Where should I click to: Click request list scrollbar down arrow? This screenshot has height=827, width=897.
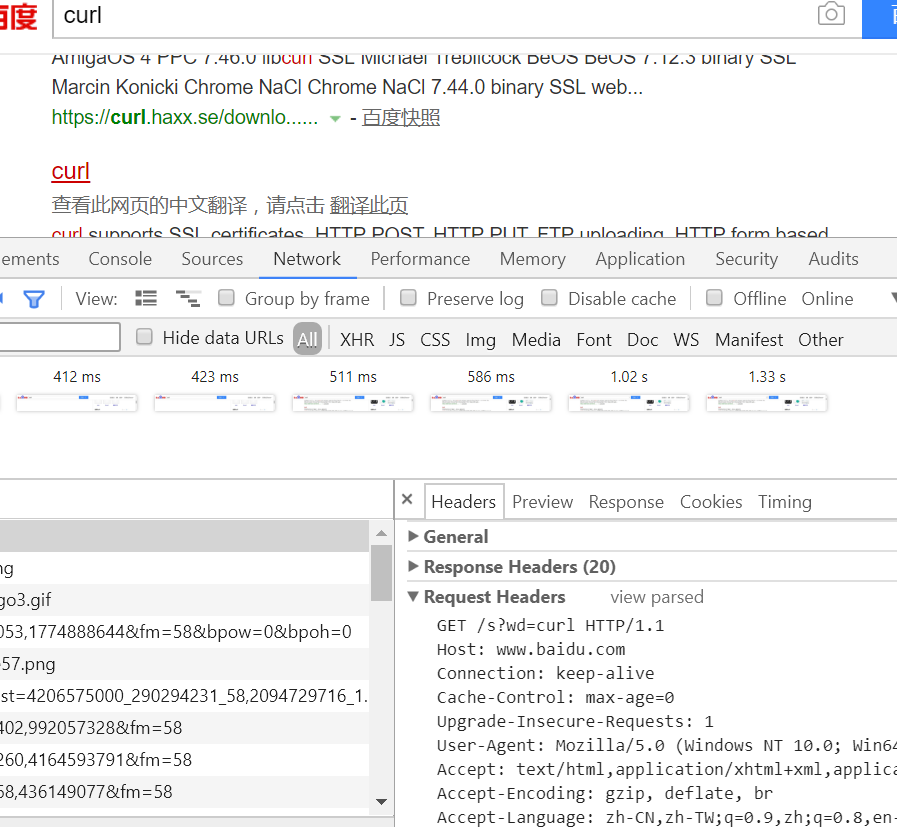[382, 801]
